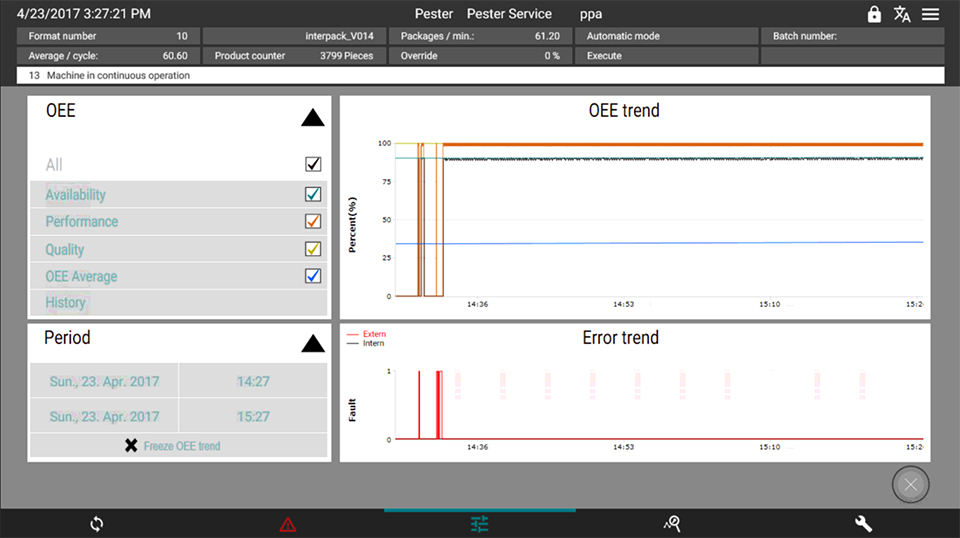
Task: Select the sliders settings icon in bottom bar
Action: click(x=480, y=523)
